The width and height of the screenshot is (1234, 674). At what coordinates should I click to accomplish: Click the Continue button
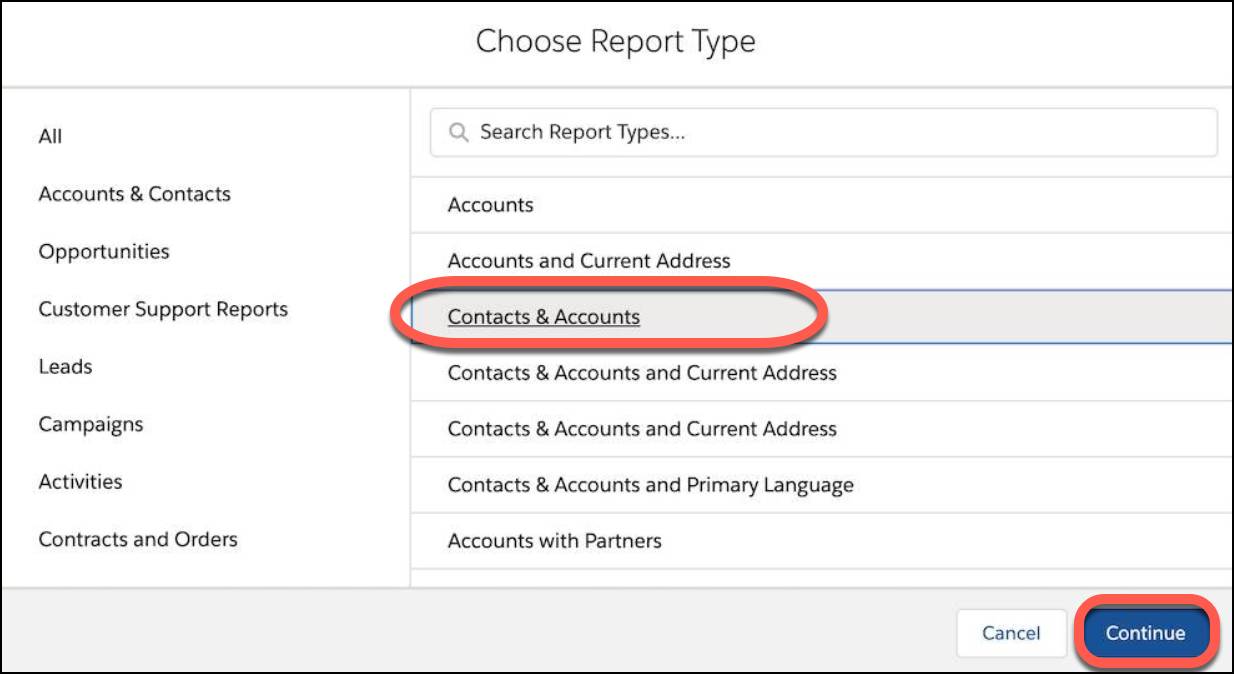(1145, 633)
